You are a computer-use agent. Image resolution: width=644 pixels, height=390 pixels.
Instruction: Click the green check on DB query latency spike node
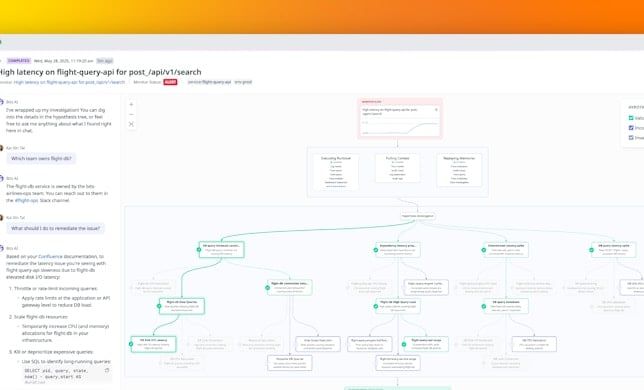pyautogui.click(x=591, y=250)
